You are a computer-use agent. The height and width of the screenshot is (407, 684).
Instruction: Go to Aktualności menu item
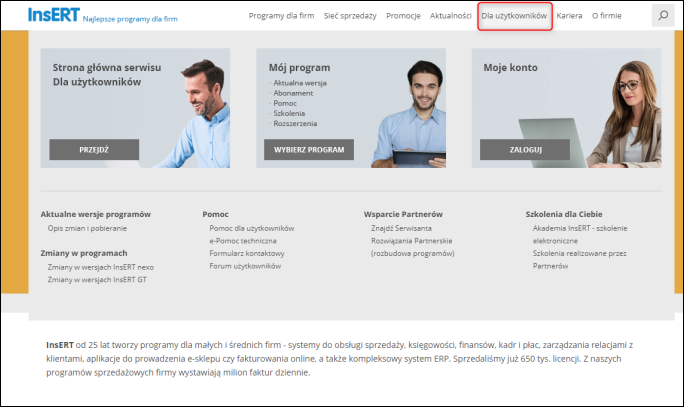[x=451, y=16]
